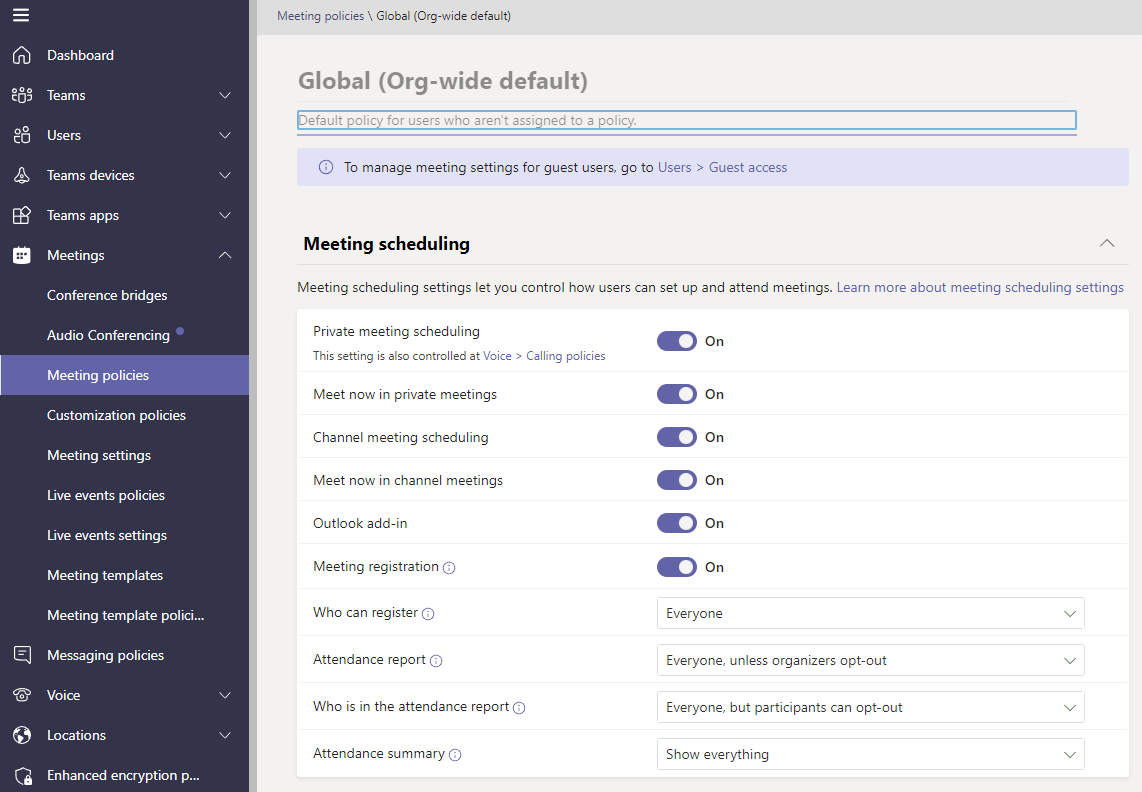
Task: Click info icon beside Attendance summary
Action: click(x=455, y=755)
